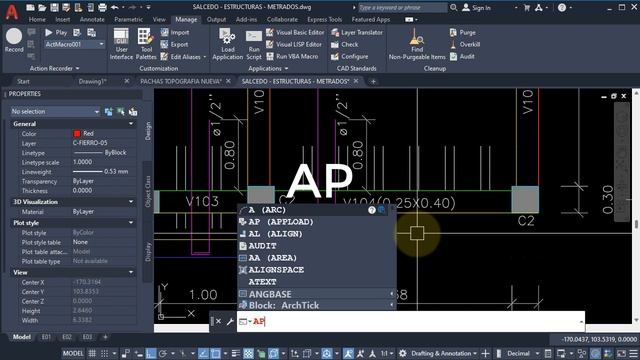640x360 pixels.
Task: Click CAD Standards Configure
Action: click(349, 56)
